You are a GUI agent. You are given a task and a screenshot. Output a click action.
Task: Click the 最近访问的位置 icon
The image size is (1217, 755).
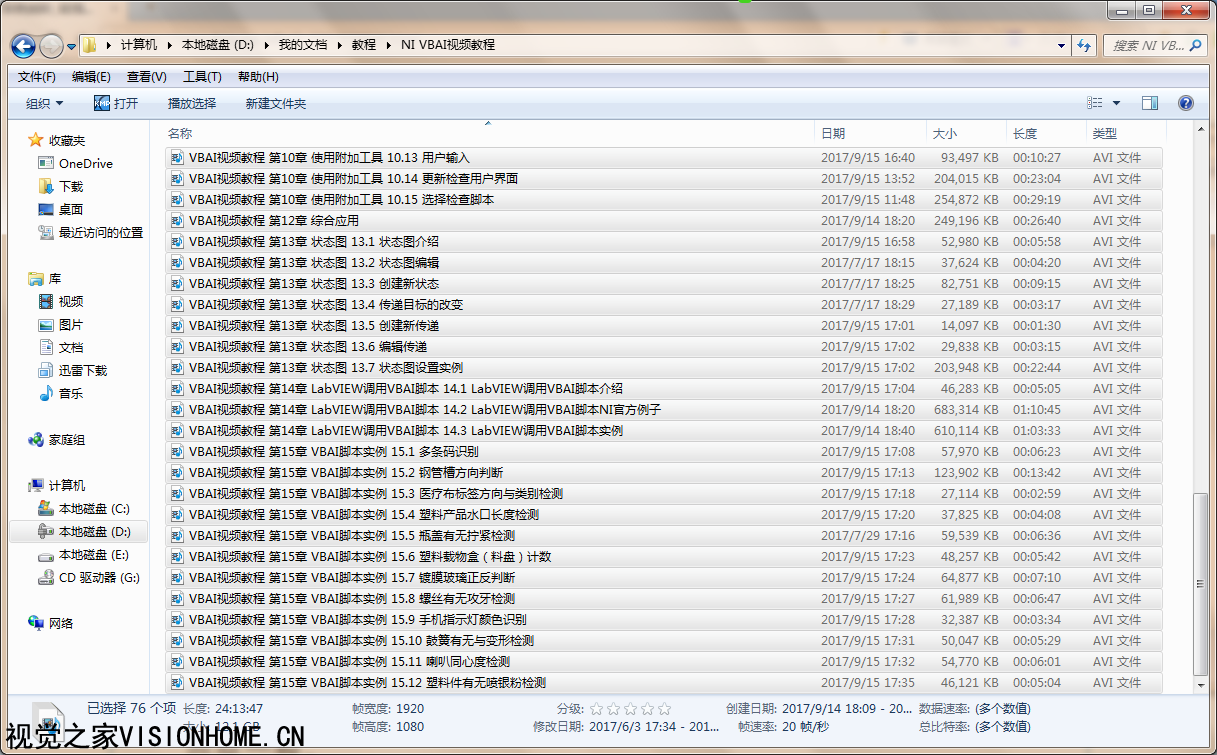(46, 232)
